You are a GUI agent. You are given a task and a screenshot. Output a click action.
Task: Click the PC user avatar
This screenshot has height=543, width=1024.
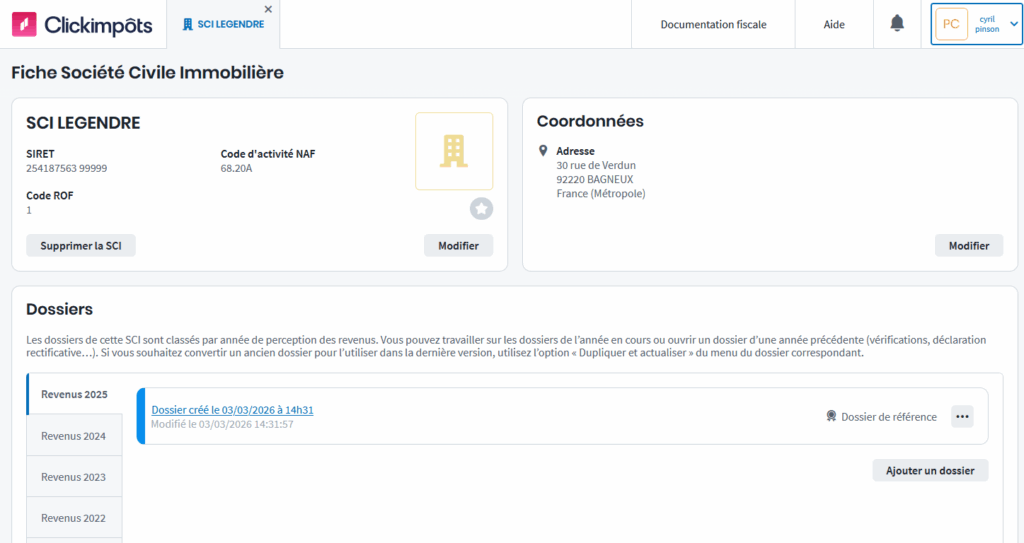pyautogui.click(x=950, y=24)
